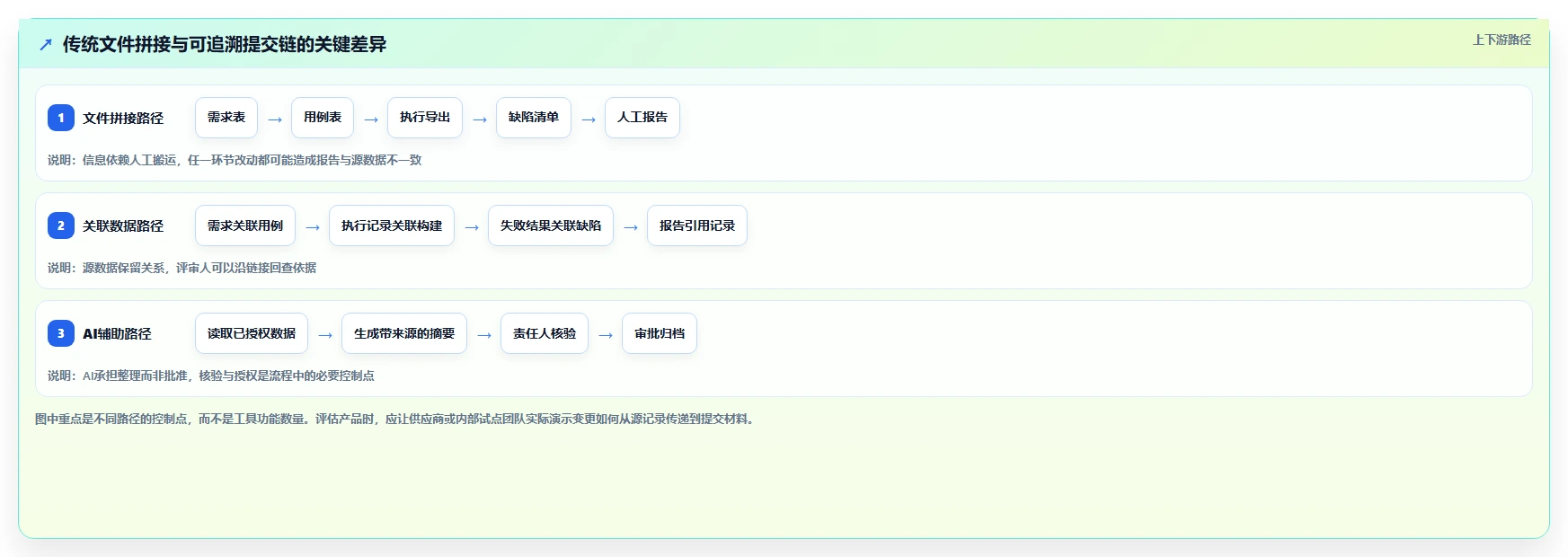Click the 上下游路径 label in header
This screenshot has width=1568, height=557.
[1502, 40]
